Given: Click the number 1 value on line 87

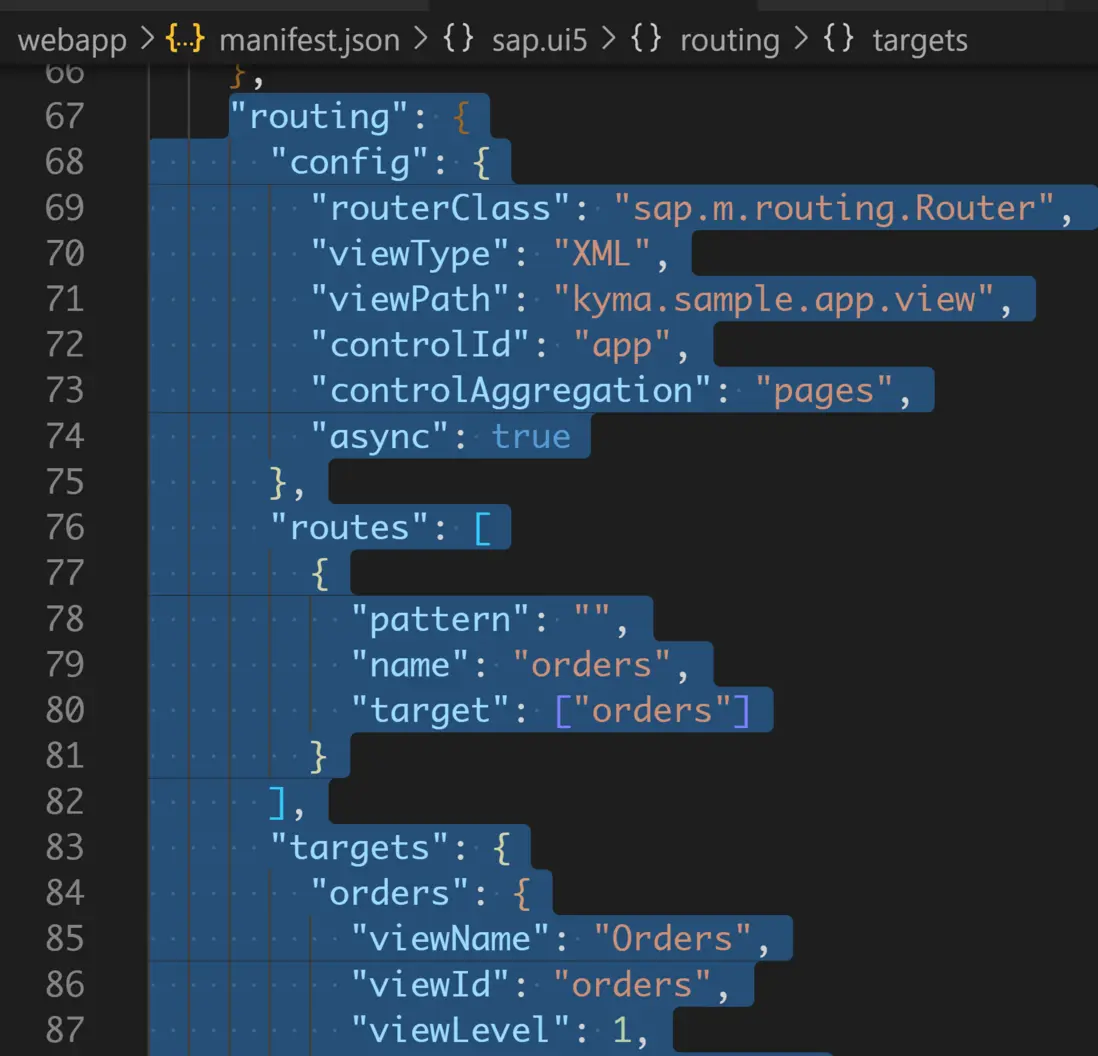Looking at the screenshot, I should coord(622,1029).
